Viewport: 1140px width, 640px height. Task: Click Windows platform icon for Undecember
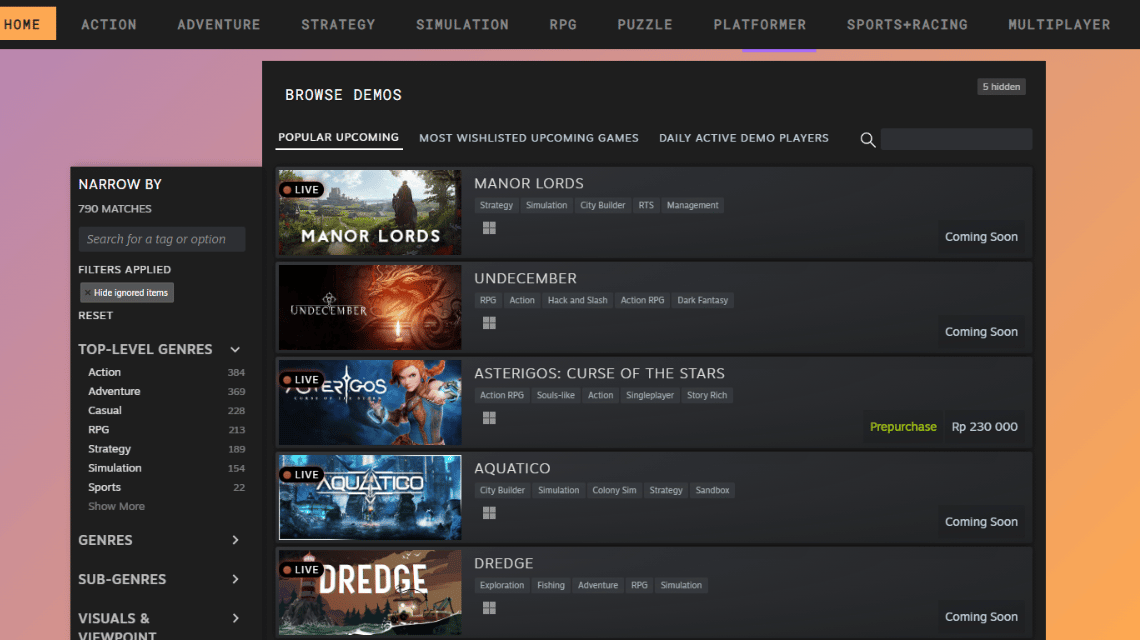tap(489, 323)
